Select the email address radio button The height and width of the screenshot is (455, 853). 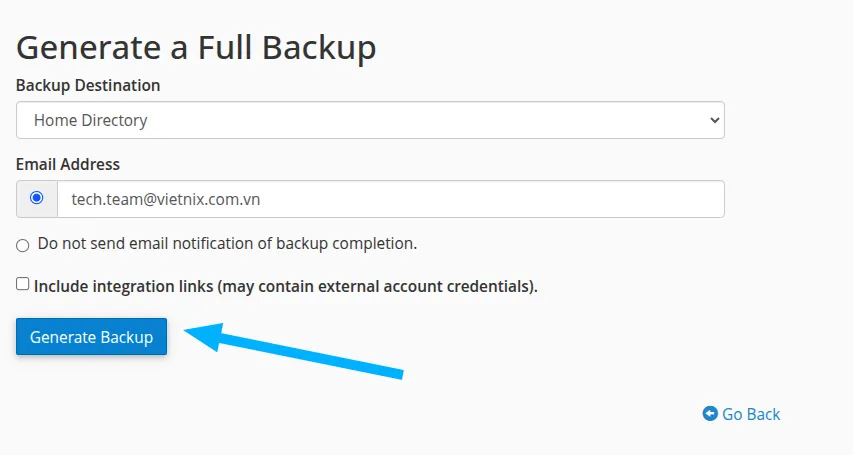pyautogui.click(x=37, y=198)
